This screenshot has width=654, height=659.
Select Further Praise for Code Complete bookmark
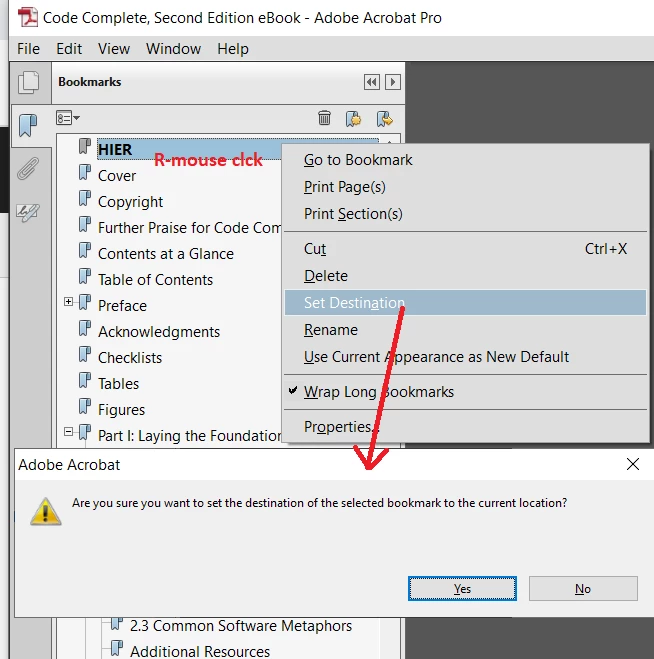click(x=189, y=228)
